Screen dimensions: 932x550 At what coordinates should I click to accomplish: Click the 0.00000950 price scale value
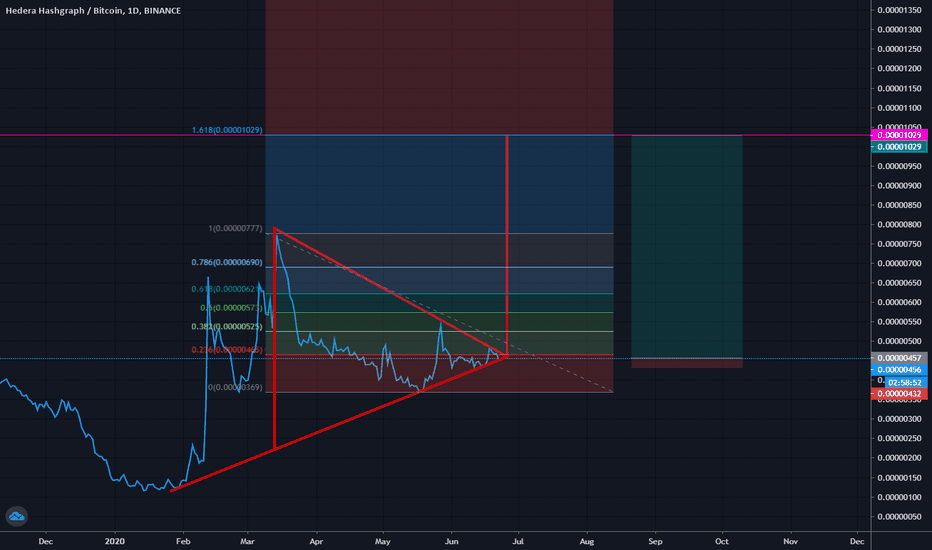point(899,166)
